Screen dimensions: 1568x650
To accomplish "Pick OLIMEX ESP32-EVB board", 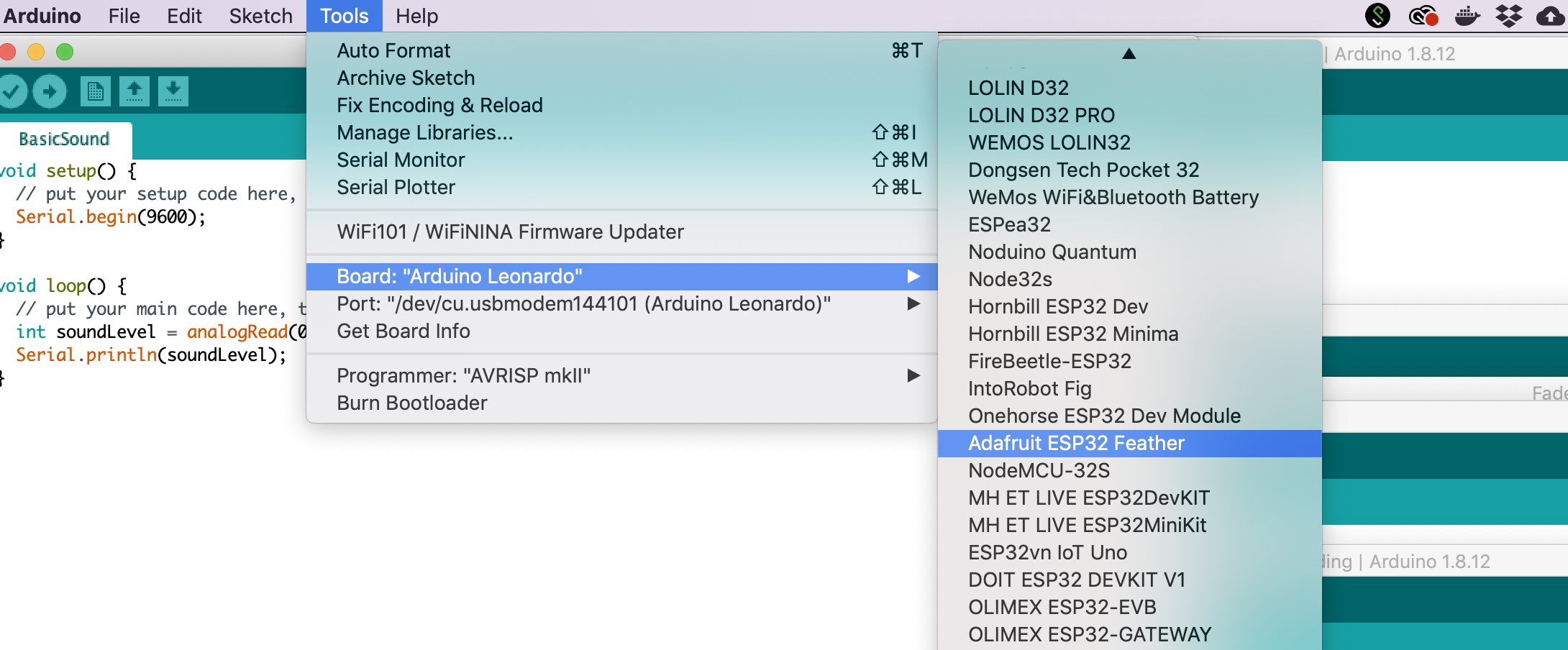I will (x=1130, y=608).
